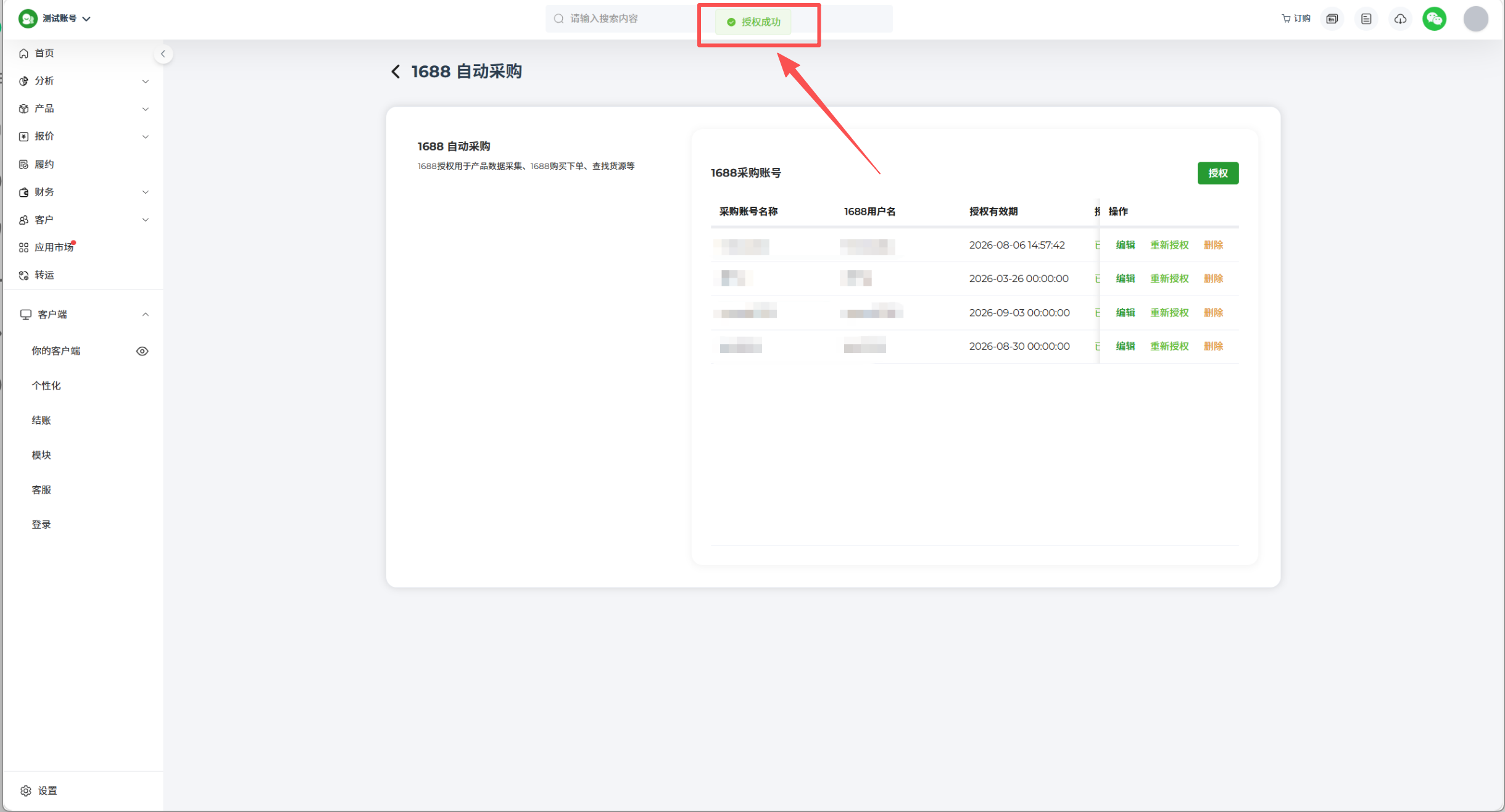Click the 订购 shopping cart icon
The image size is (1505, 812).
coord(1296,19)
